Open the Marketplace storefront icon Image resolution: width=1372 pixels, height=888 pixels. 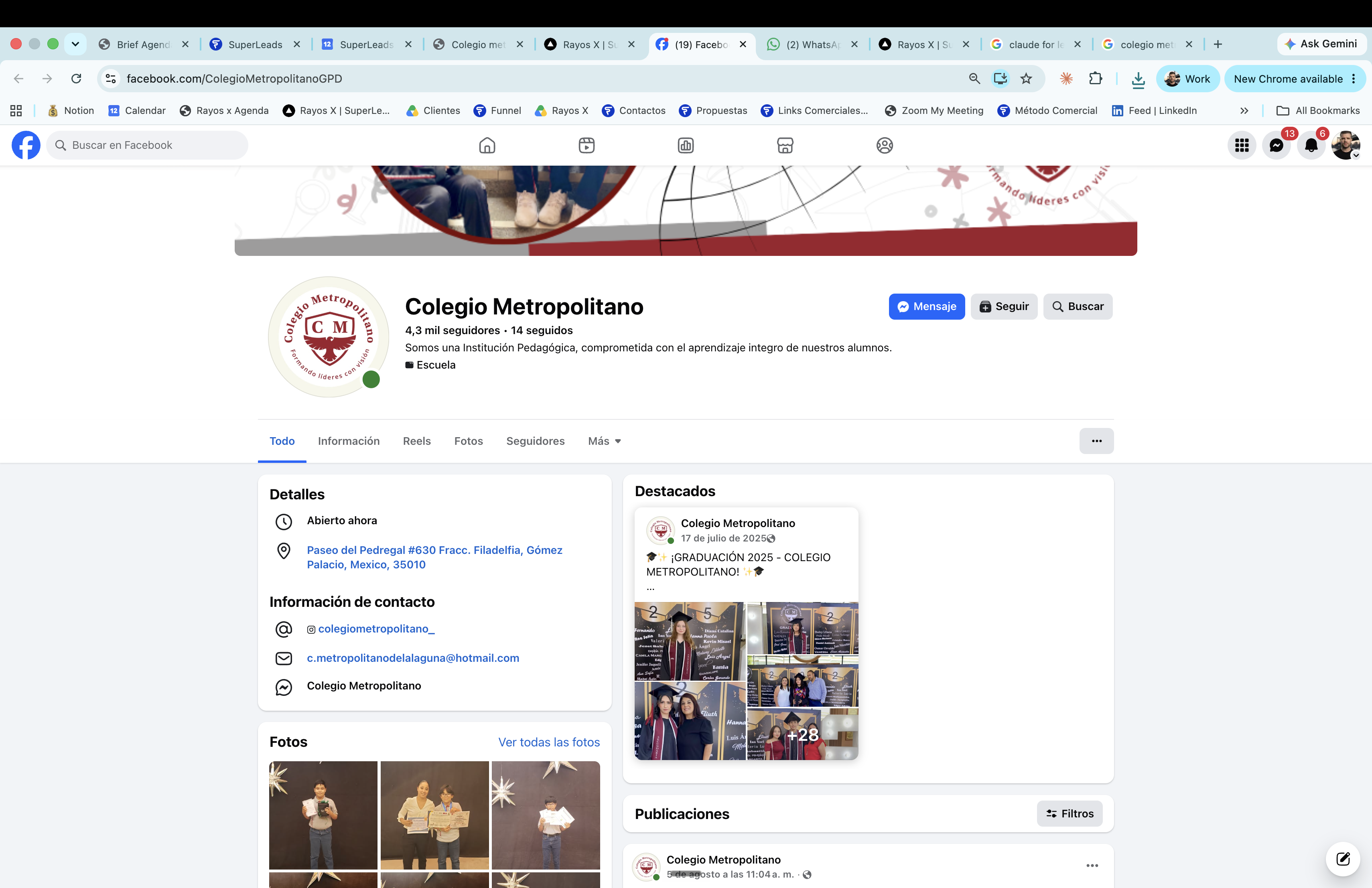pyautogui.click(x=785, y=145)
